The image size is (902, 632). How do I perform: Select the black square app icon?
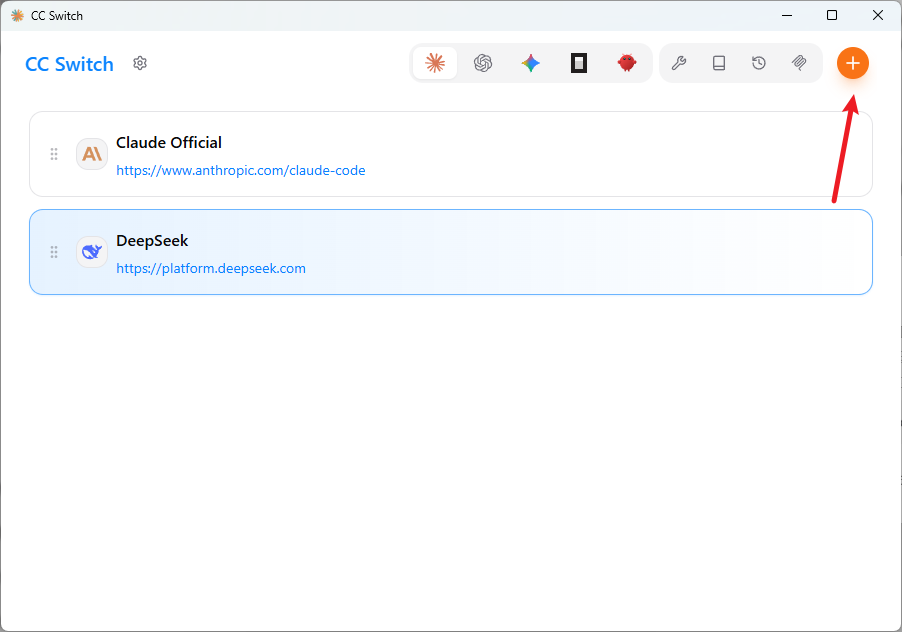(579, 63)
